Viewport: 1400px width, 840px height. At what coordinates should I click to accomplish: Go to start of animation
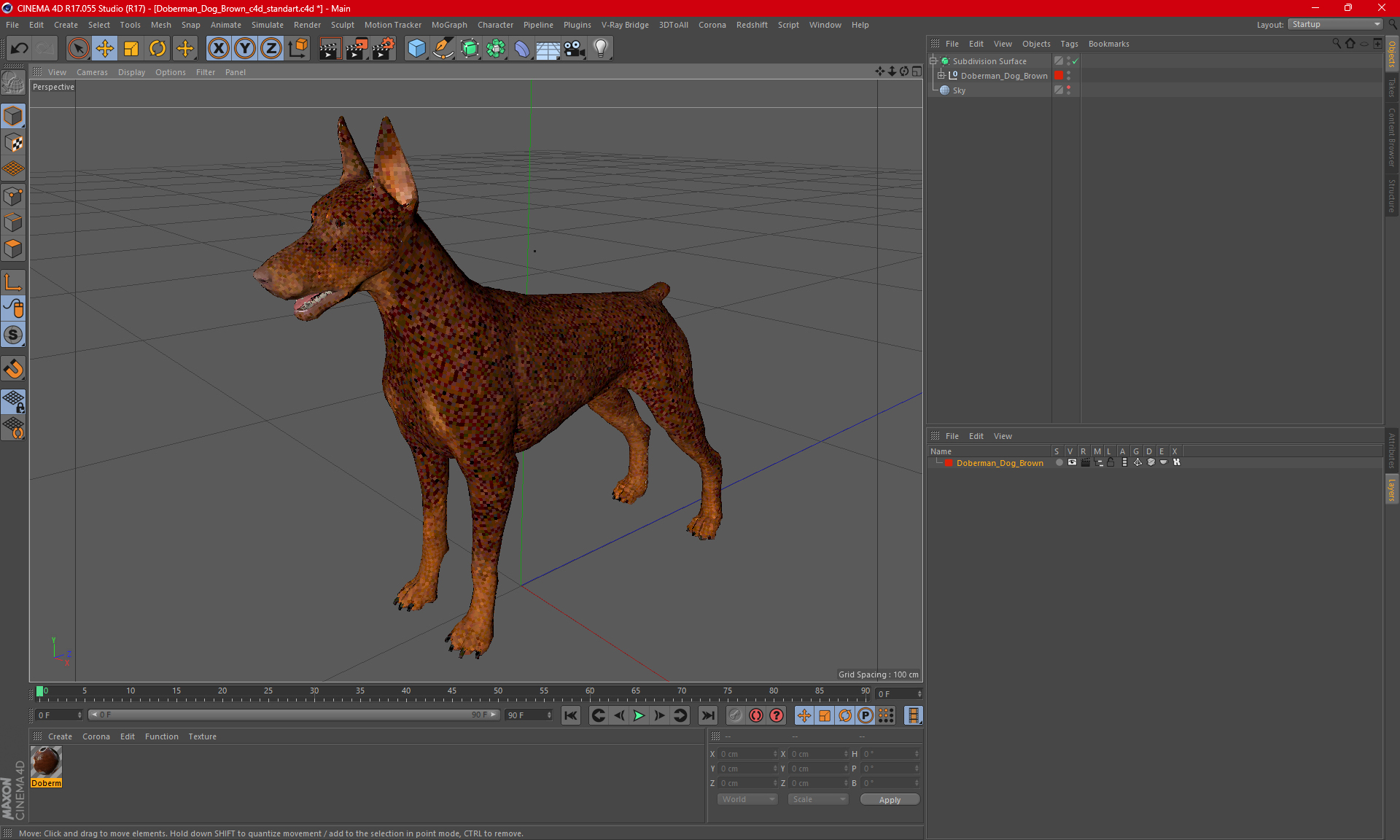[x=571, y=715]
